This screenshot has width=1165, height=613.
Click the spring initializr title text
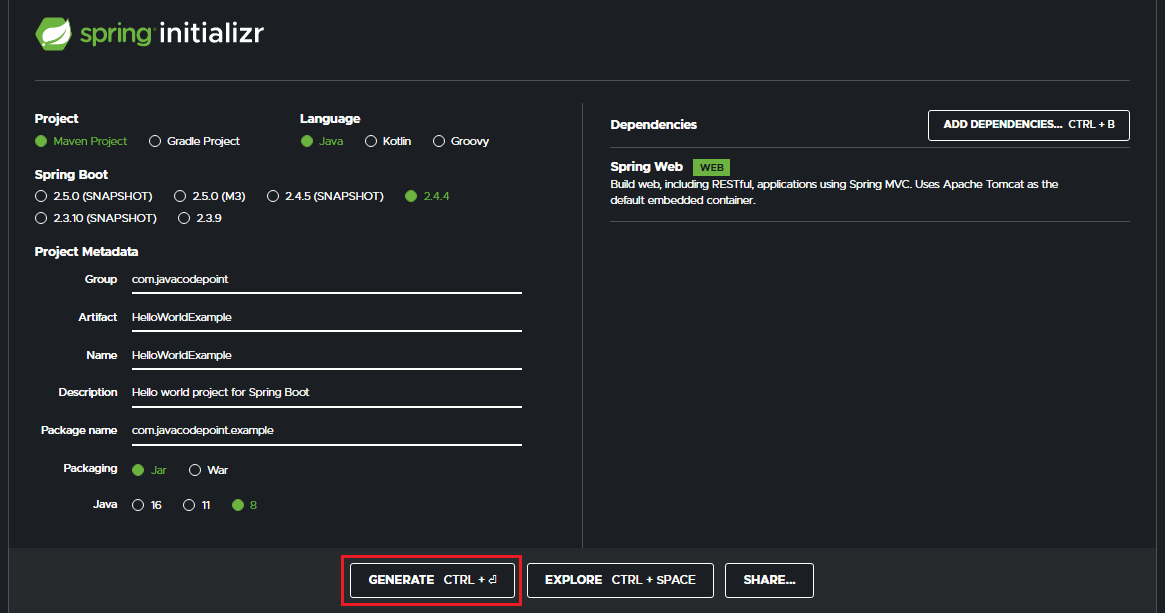click(x=172, y=33)
